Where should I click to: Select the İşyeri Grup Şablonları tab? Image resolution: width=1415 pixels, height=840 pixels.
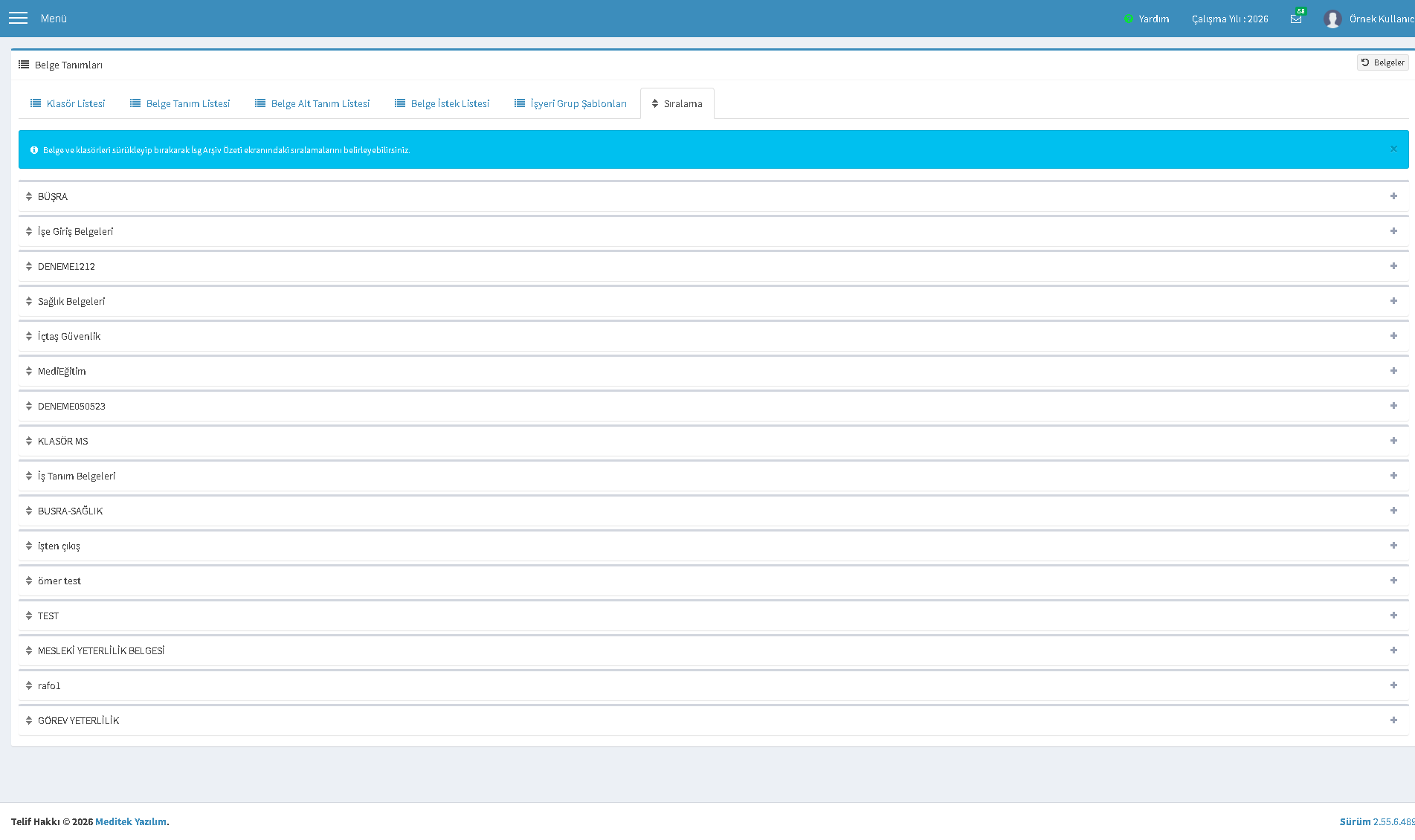[x=570, y=103]
